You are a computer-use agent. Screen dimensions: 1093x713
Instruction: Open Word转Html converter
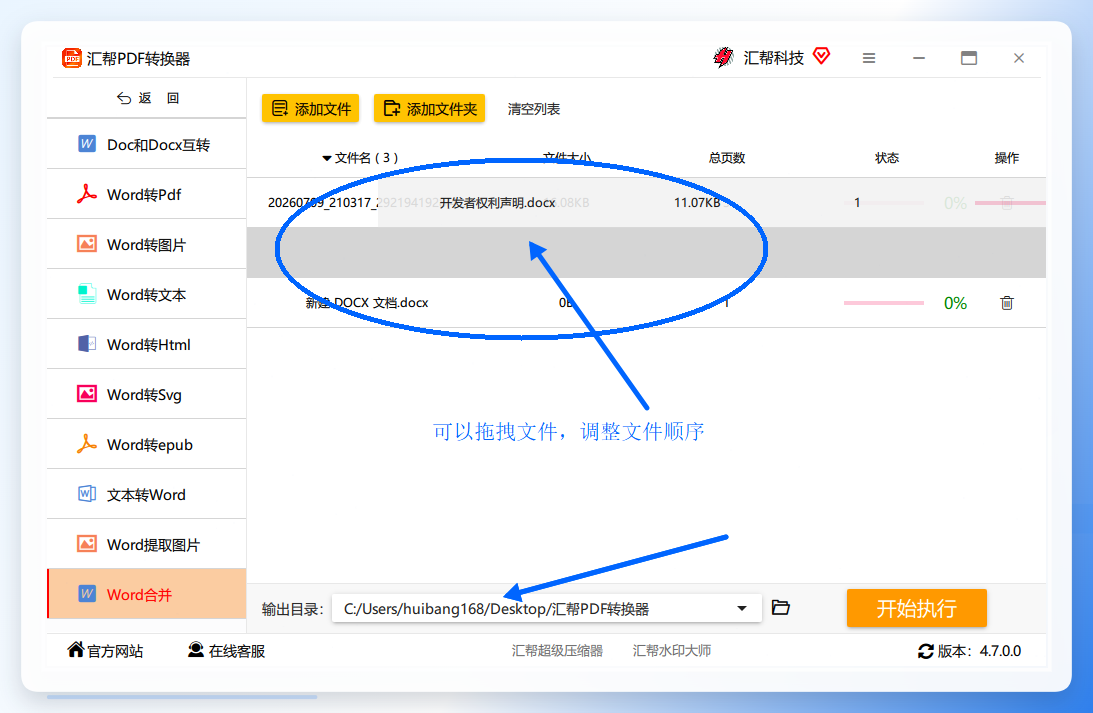[x=147, y=344]
